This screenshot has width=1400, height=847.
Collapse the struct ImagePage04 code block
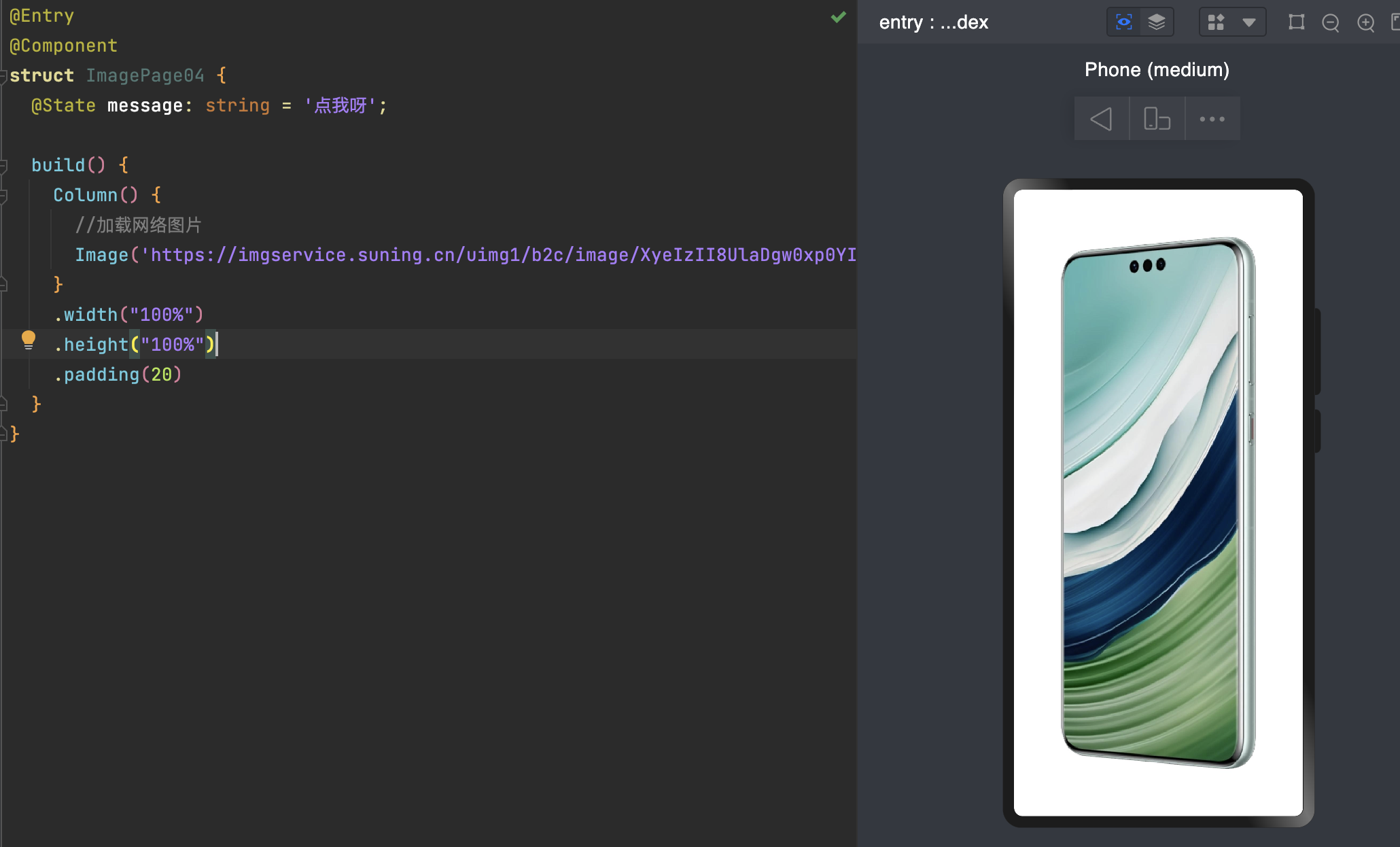3,75
